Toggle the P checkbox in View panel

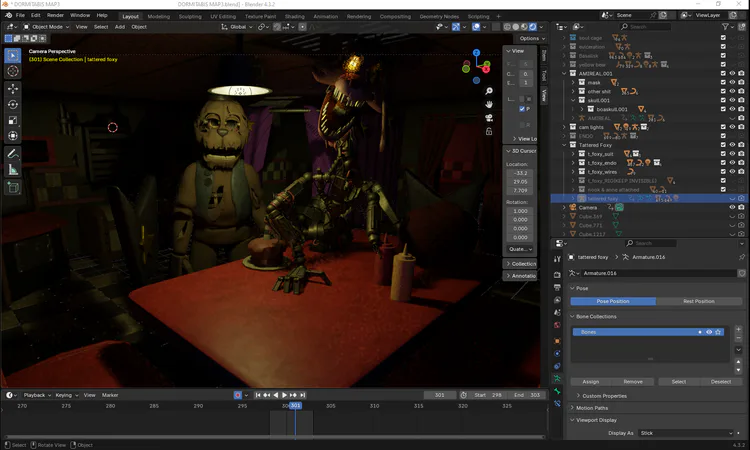pyautogui.click(x=522, y=109)
